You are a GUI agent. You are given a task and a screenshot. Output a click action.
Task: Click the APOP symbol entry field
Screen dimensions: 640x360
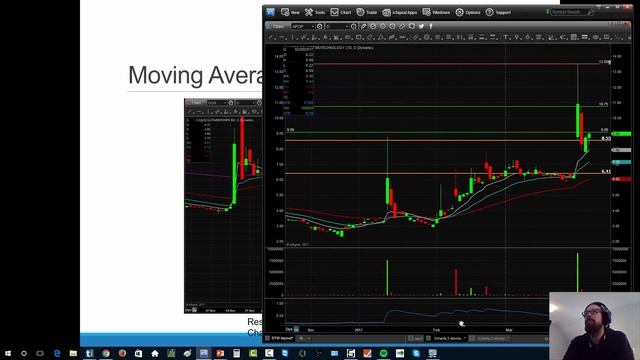(301, 26)
